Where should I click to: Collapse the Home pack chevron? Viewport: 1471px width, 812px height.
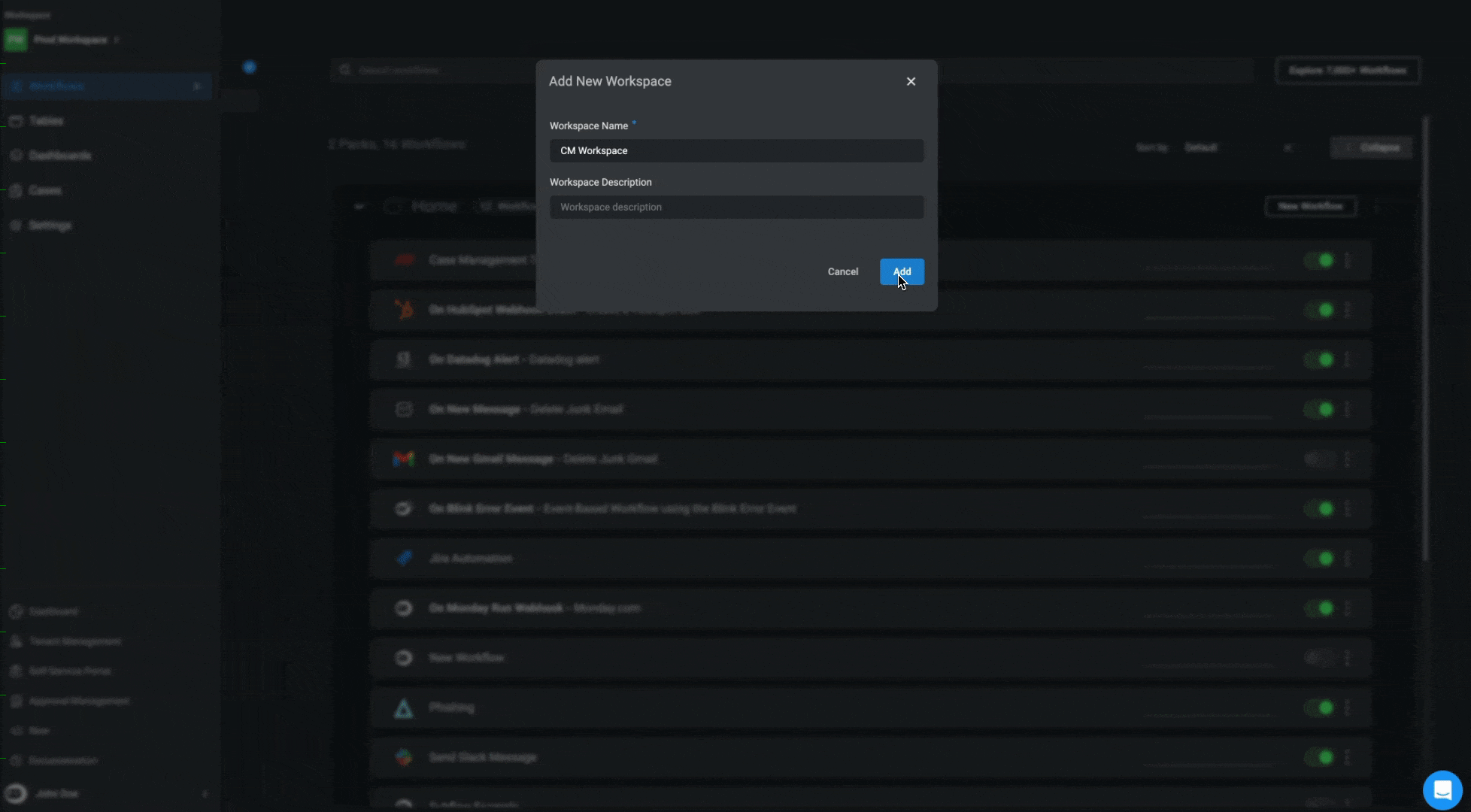coord(359,206)
